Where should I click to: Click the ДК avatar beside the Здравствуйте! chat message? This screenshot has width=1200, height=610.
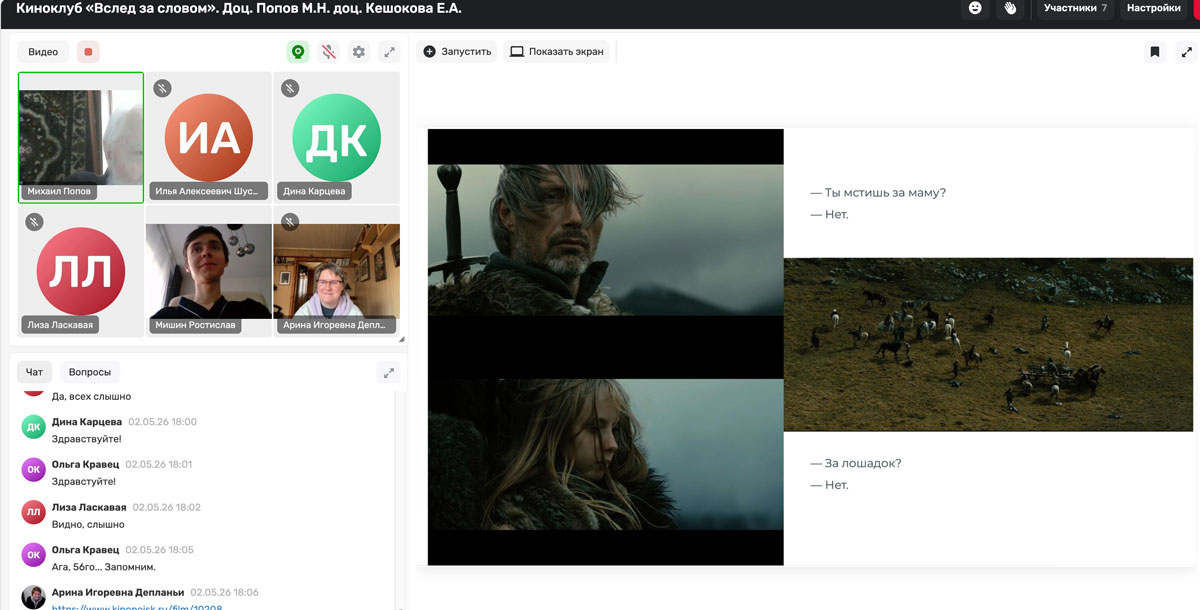tap(33, 428)
